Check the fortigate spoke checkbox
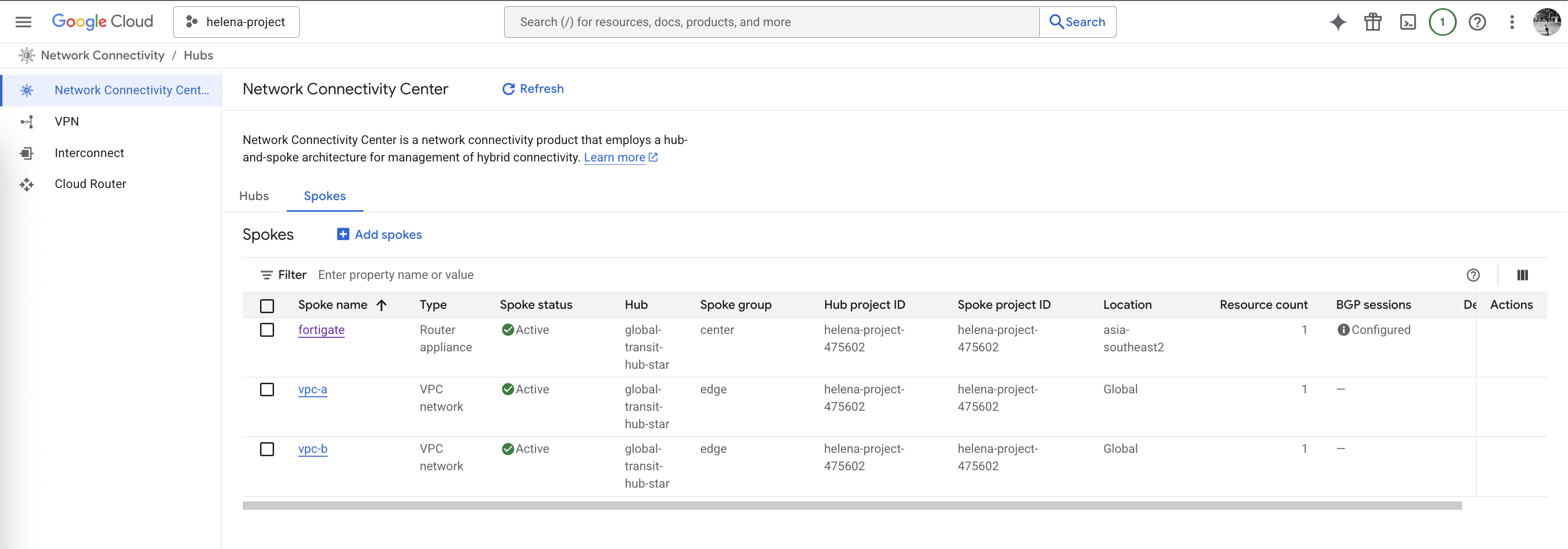Image resolution: width=1568 pixels, height=549 pixels. click(x=267, y=330)
